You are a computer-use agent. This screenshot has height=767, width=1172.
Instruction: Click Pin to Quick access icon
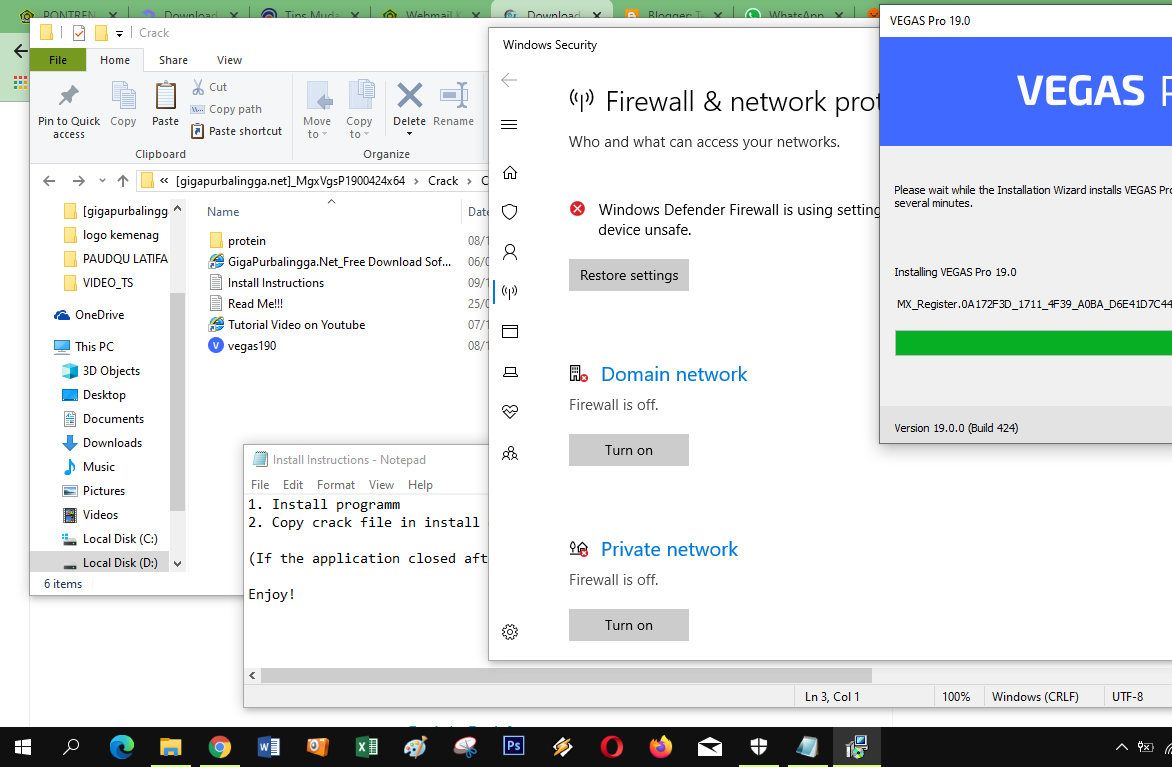[69, 96]
